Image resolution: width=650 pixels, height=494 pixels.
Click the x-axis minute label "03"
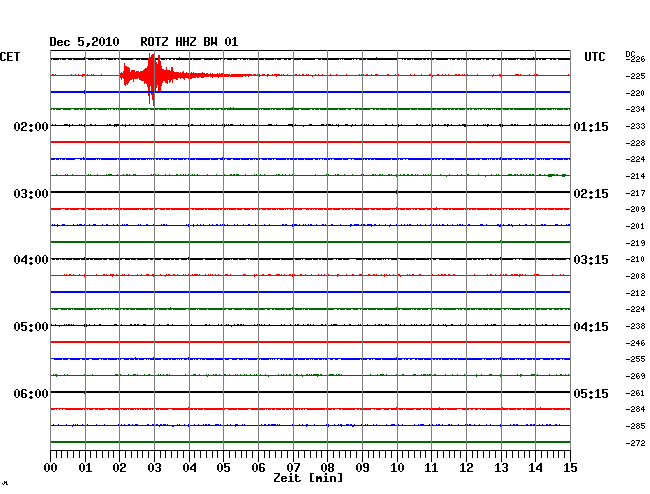(154, 468)
